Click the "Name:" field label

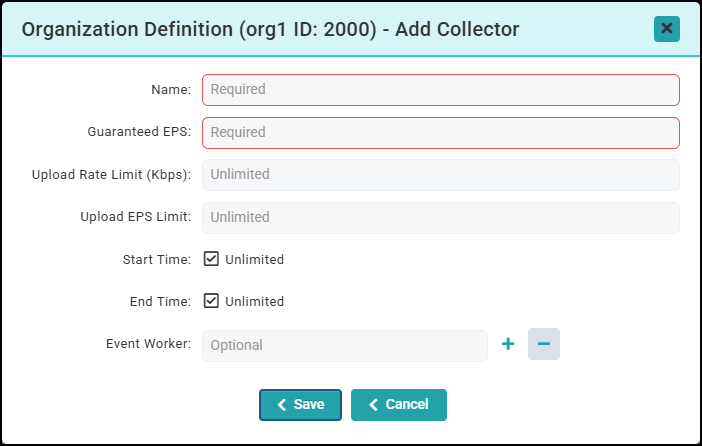171,90
